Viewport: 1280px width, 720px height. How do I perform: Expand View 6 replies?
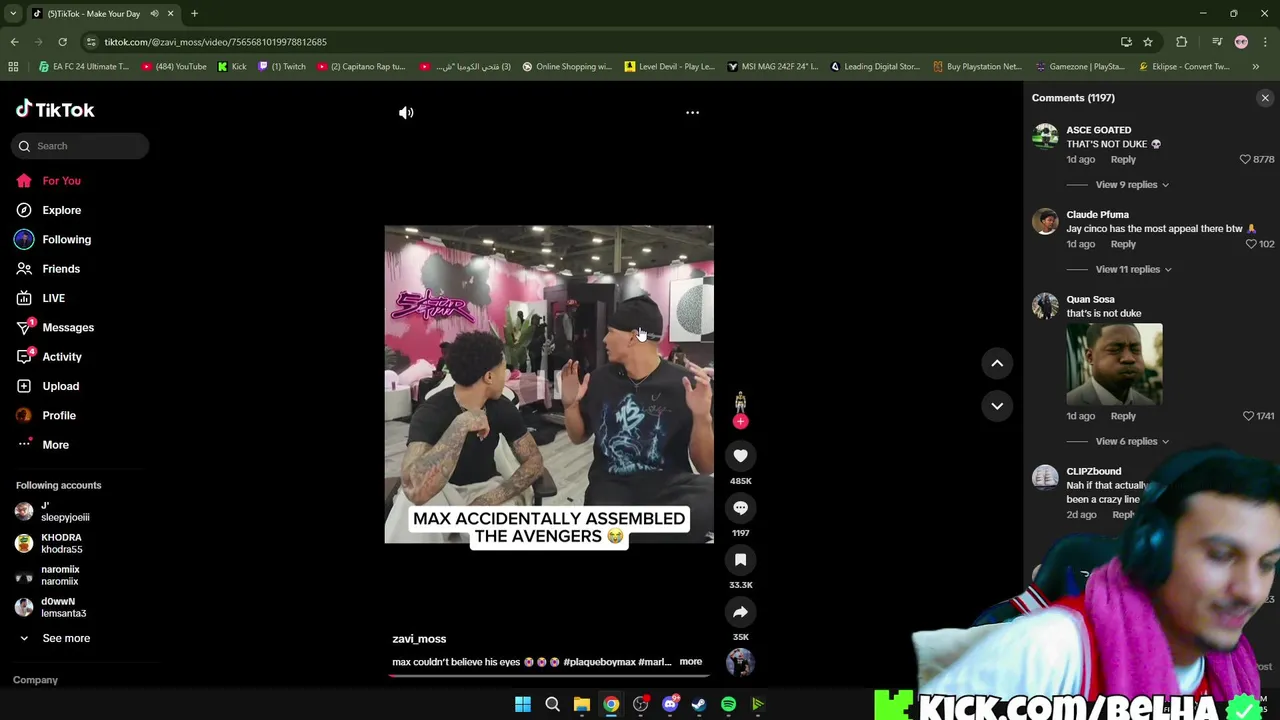tap(1132, 441)
